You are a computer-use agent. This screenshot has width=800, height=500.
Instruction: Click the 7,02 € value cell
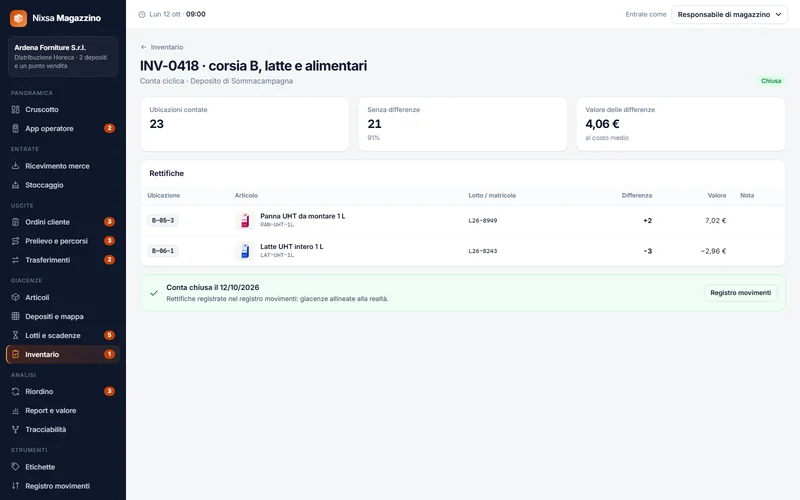(715, 220)
